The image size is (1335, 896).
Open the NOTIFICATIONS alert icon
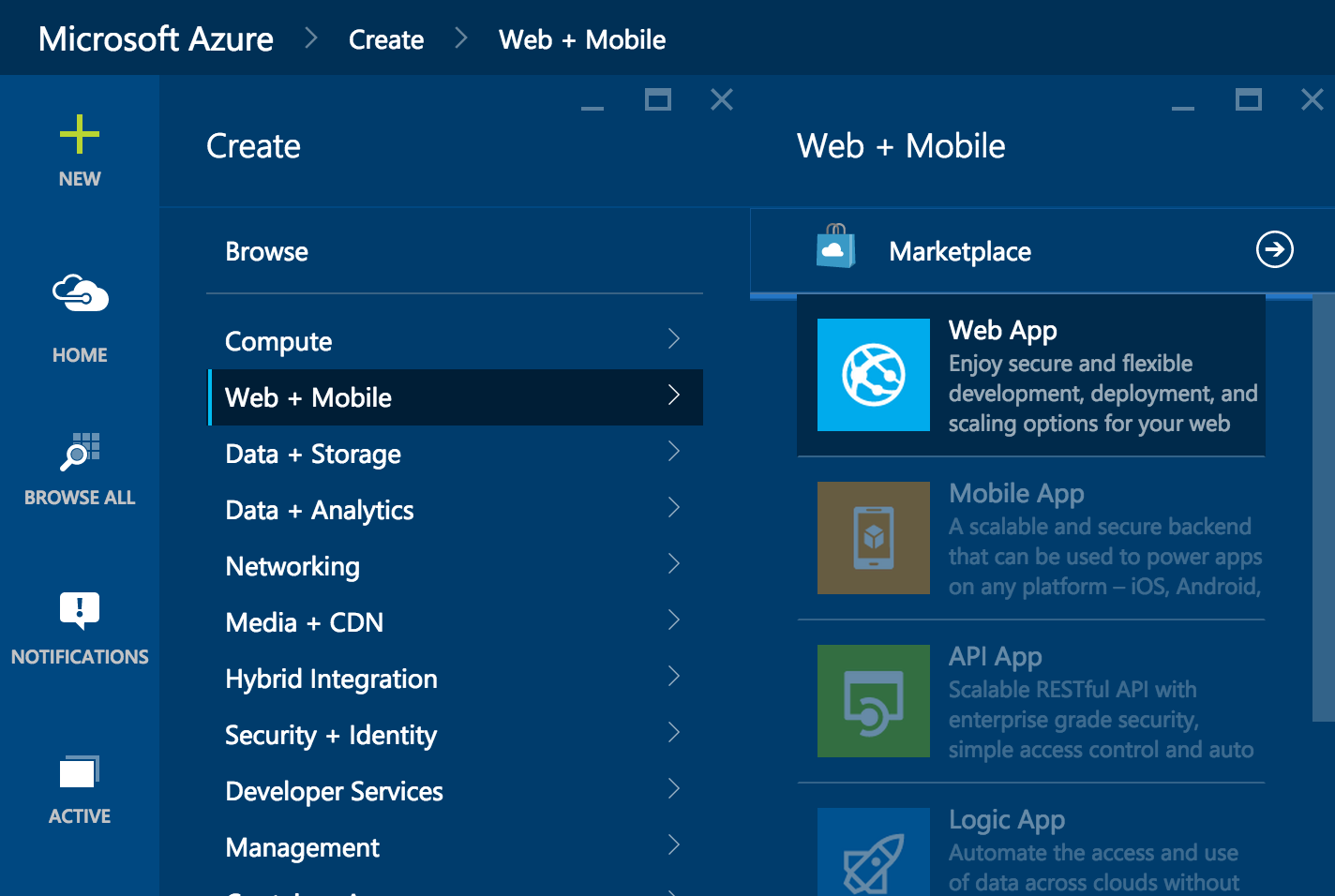click(x=80, y=611)
